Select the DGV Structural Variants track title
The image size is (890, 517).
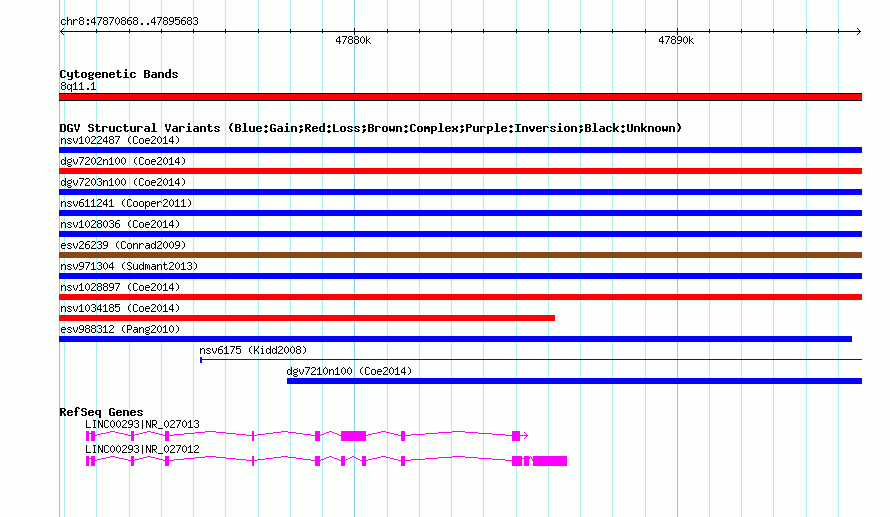point(370,128)
